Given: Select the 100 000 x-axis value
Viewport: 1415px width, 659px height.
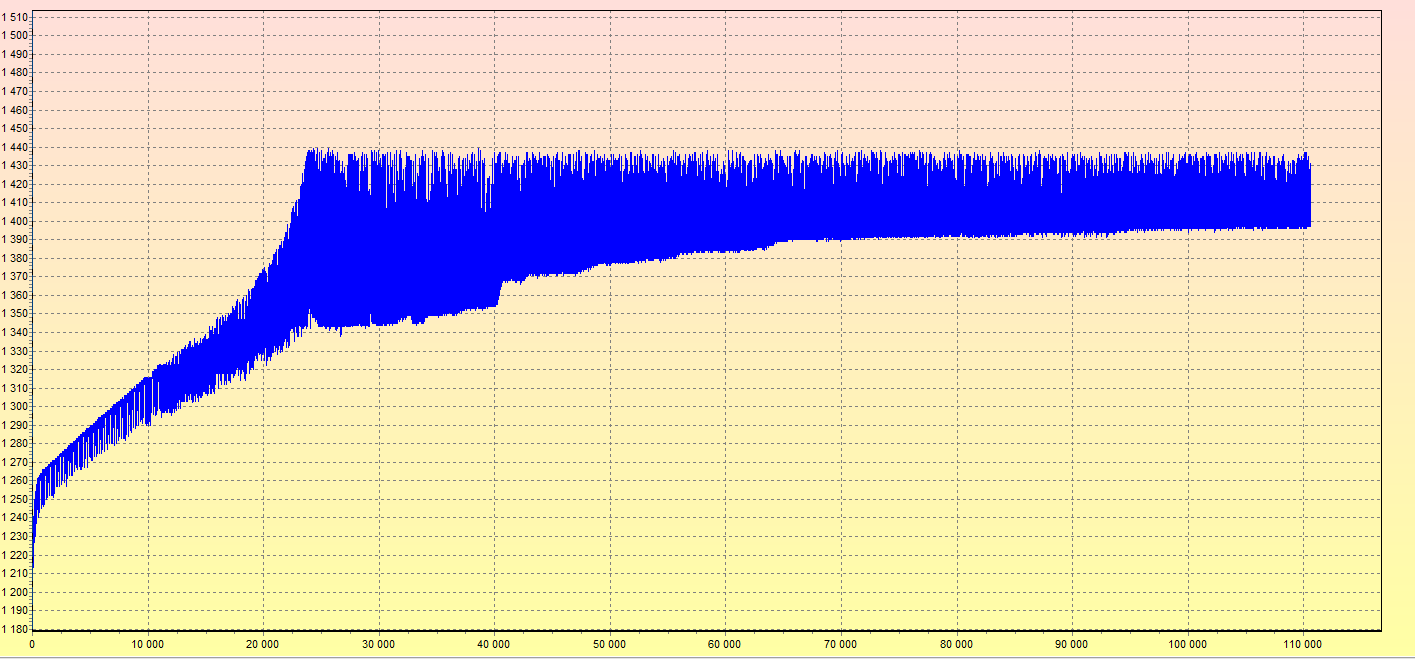Looking at the screenshot, I should (x=1188, y=644).
